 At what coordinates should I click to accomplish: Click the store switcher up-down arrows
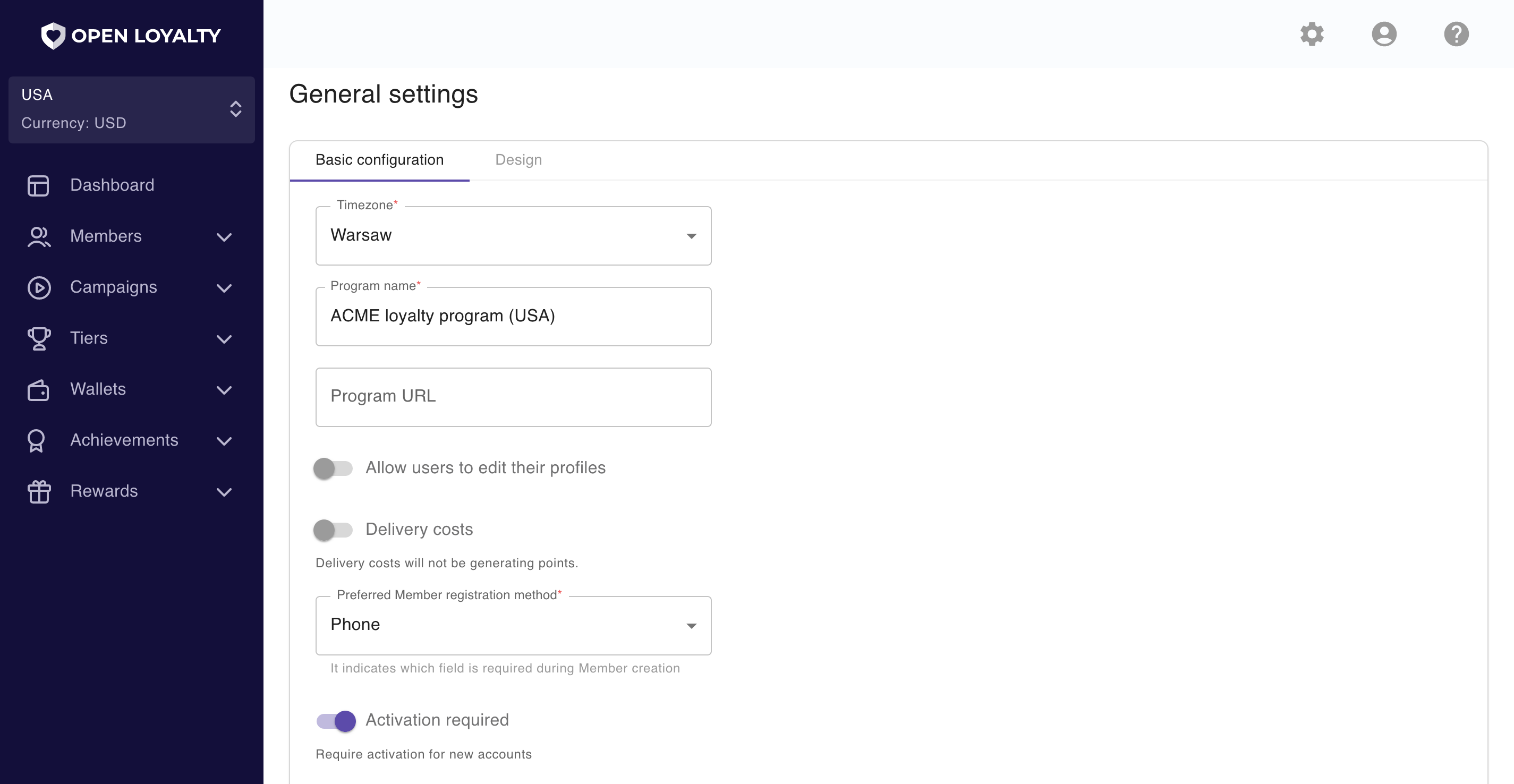(236, 109)
